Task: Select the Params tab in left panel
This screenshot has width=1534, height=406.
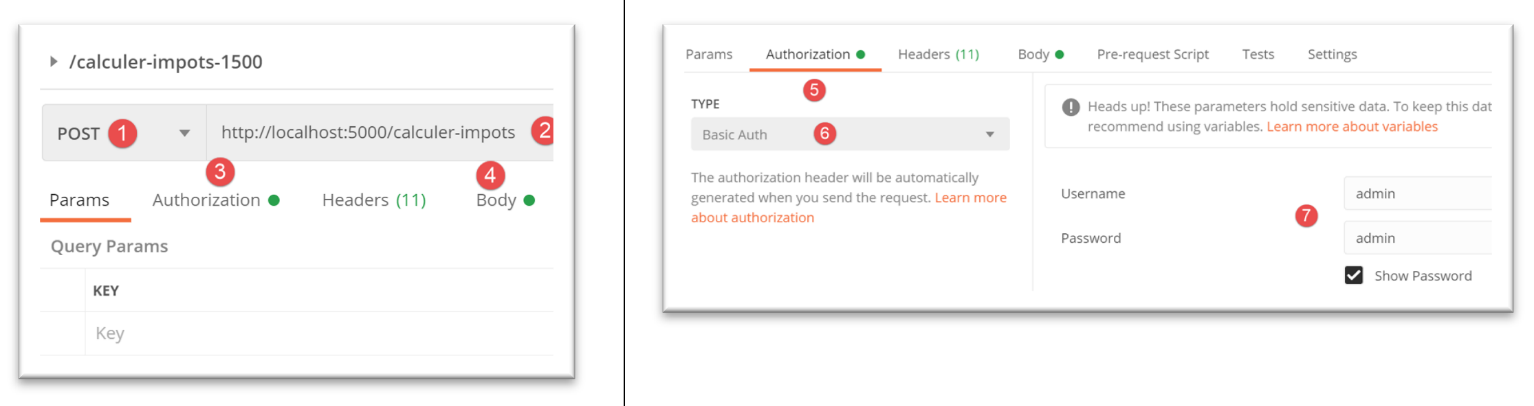Action: click(79, 200)
